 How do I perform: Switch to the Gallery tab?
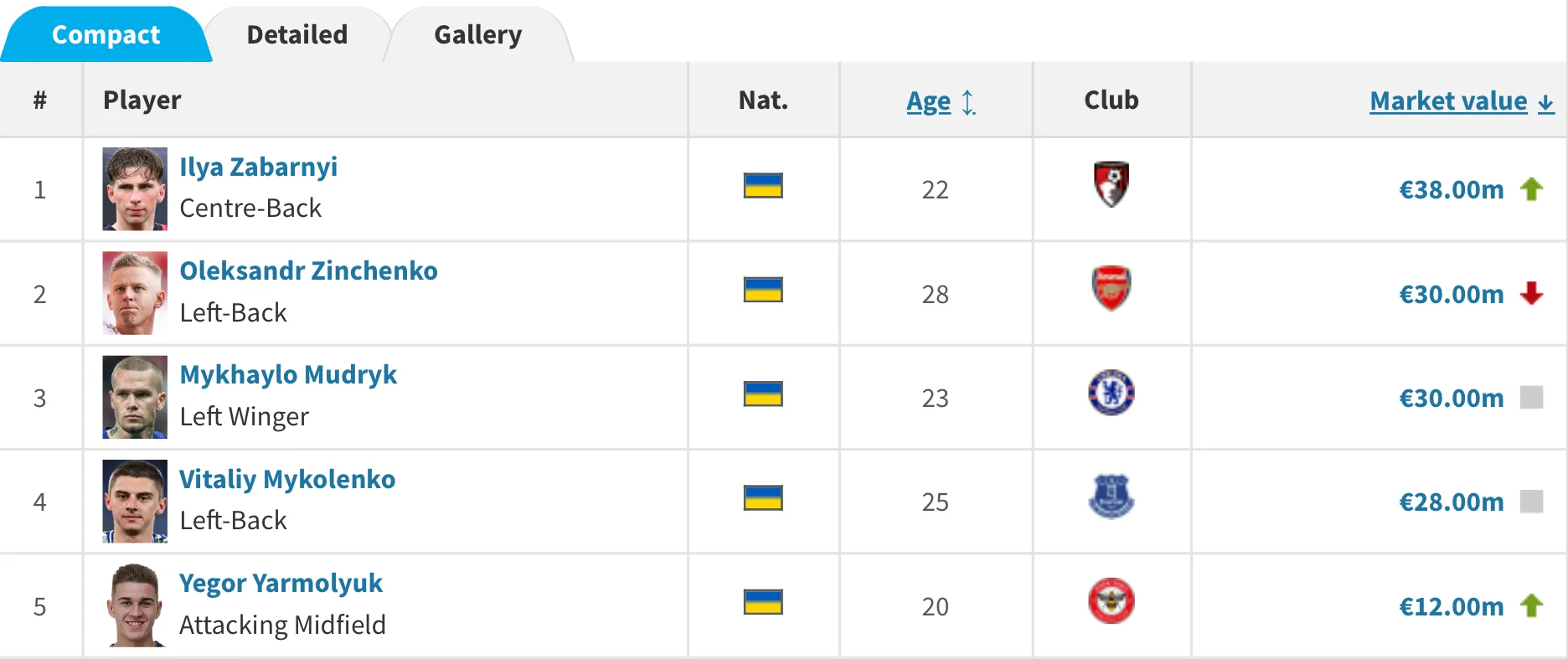click(x=477, y=34)
